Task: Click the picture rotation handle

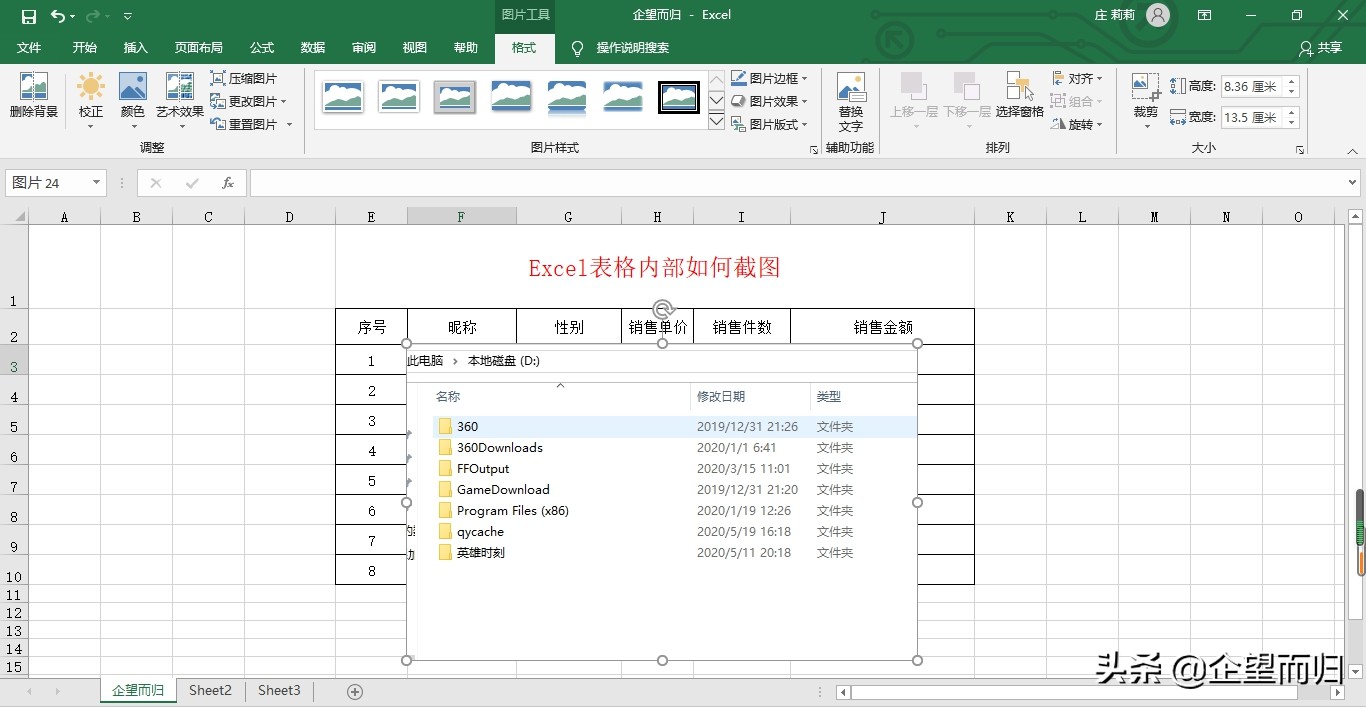Action: point(661,308)
